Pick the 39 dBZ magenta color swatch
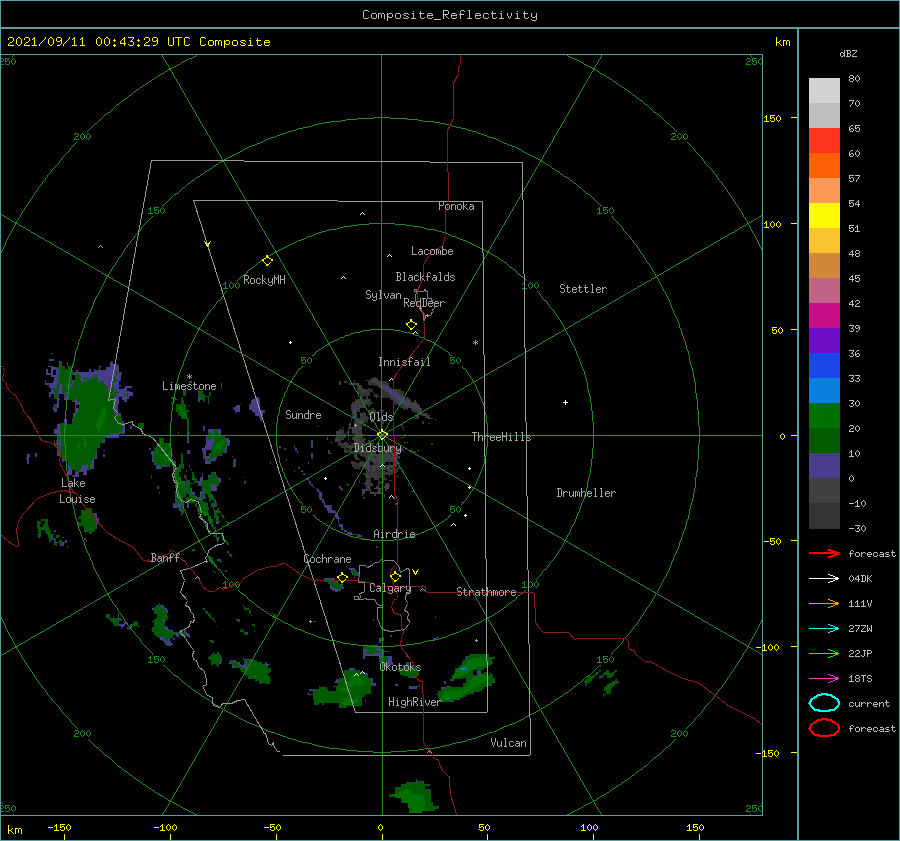 tap(824, 316)
